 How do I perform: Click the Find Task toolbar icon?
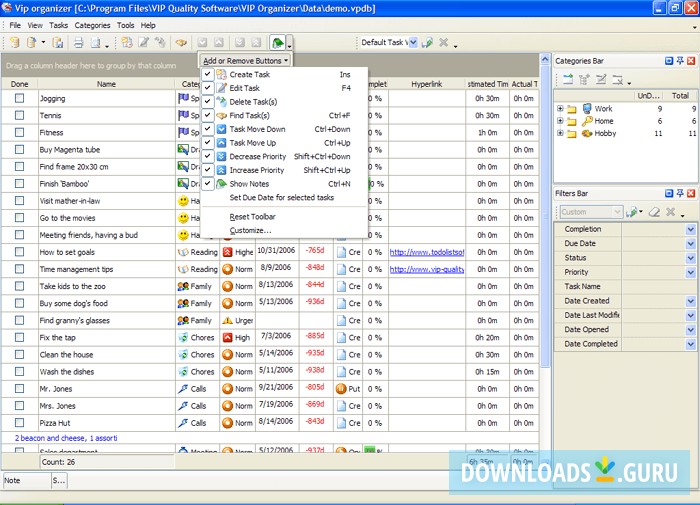point(181,43)
